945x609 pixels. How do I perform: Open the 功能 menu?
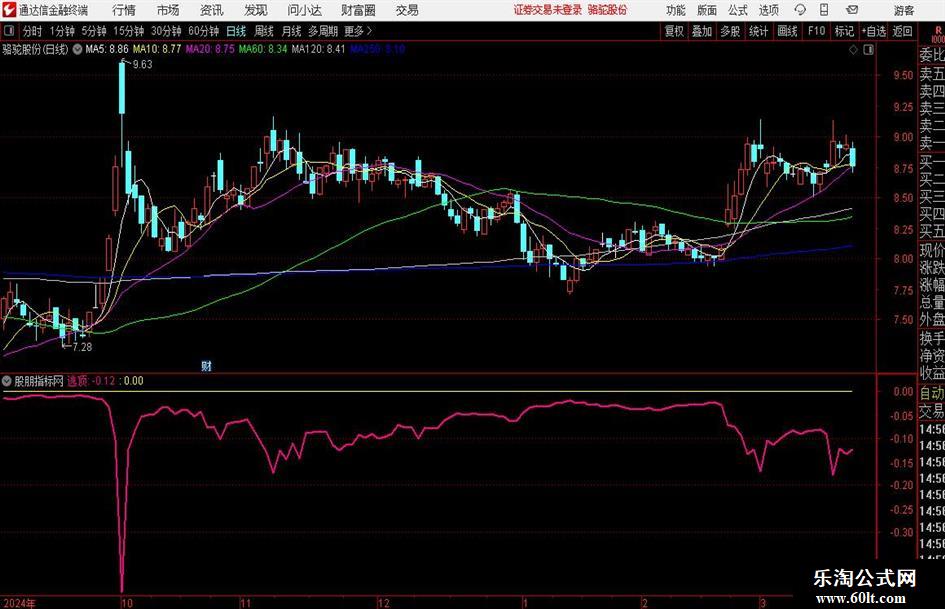tap(676, 10)
